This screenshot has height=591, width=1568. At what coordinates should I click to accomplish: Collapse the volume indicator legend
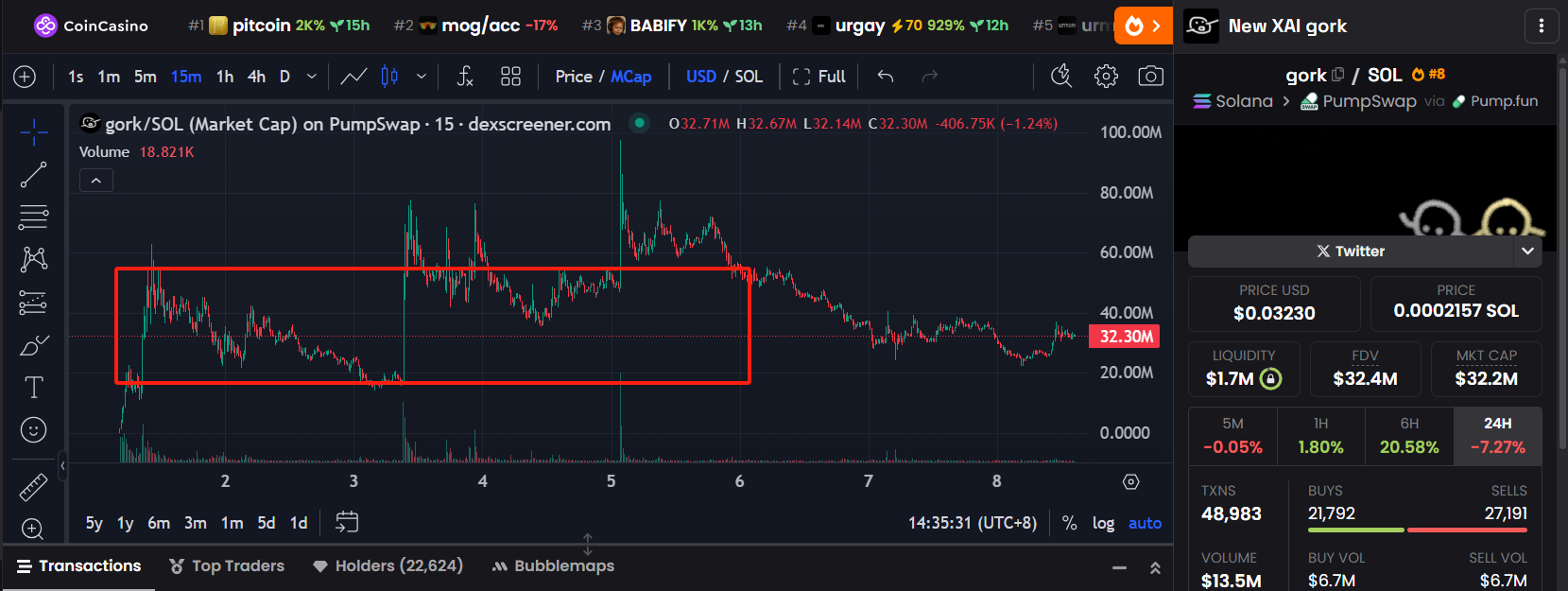point(96,181)
